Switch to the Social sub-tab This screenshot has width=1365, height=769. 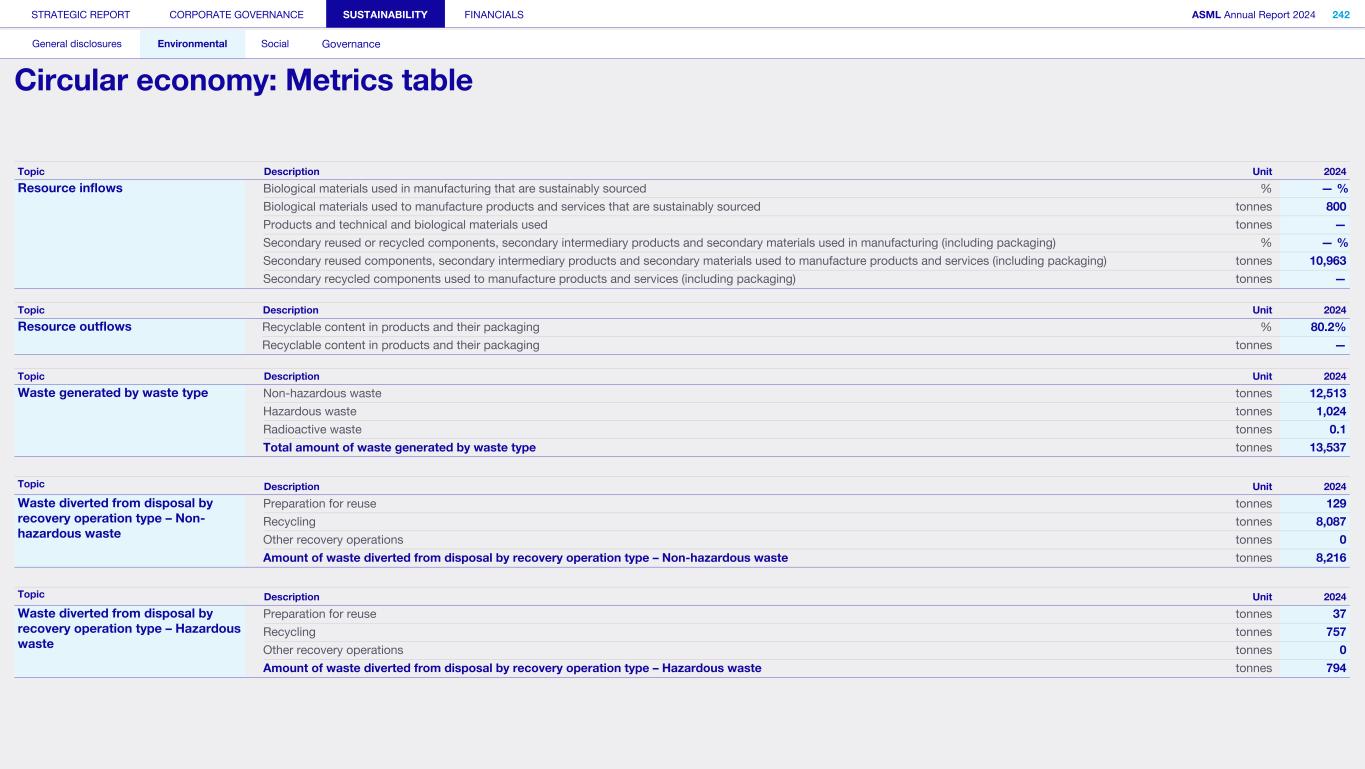click(275, 44)
